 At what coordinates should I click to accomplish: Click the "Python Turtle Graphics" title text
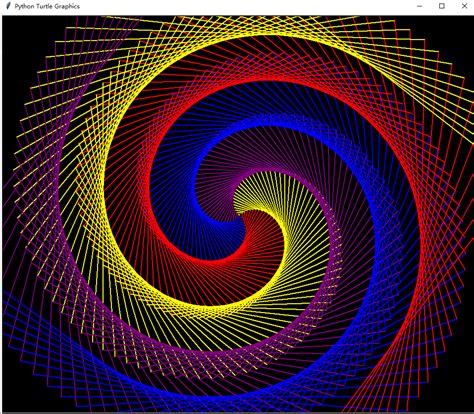47,6
